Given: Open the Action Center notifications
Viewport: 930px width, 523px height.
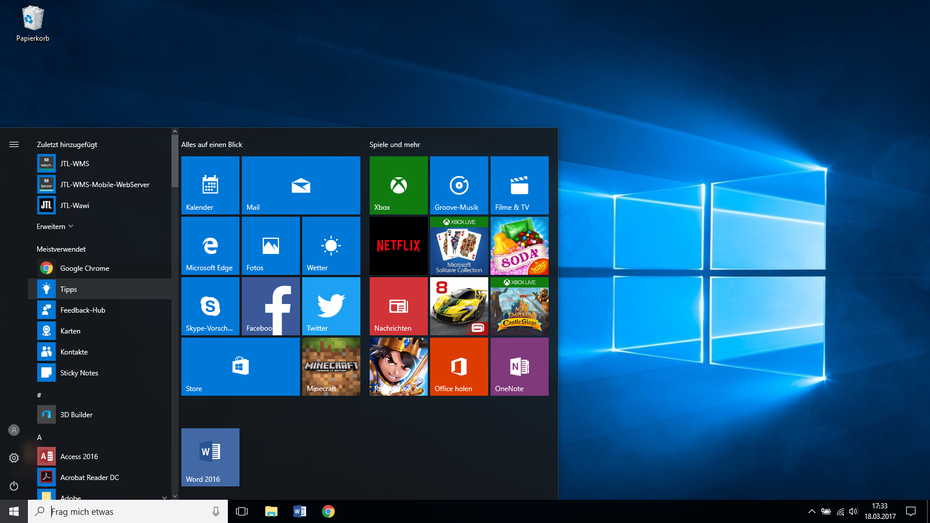Looking at the screenshot, I should click(911, 511).
